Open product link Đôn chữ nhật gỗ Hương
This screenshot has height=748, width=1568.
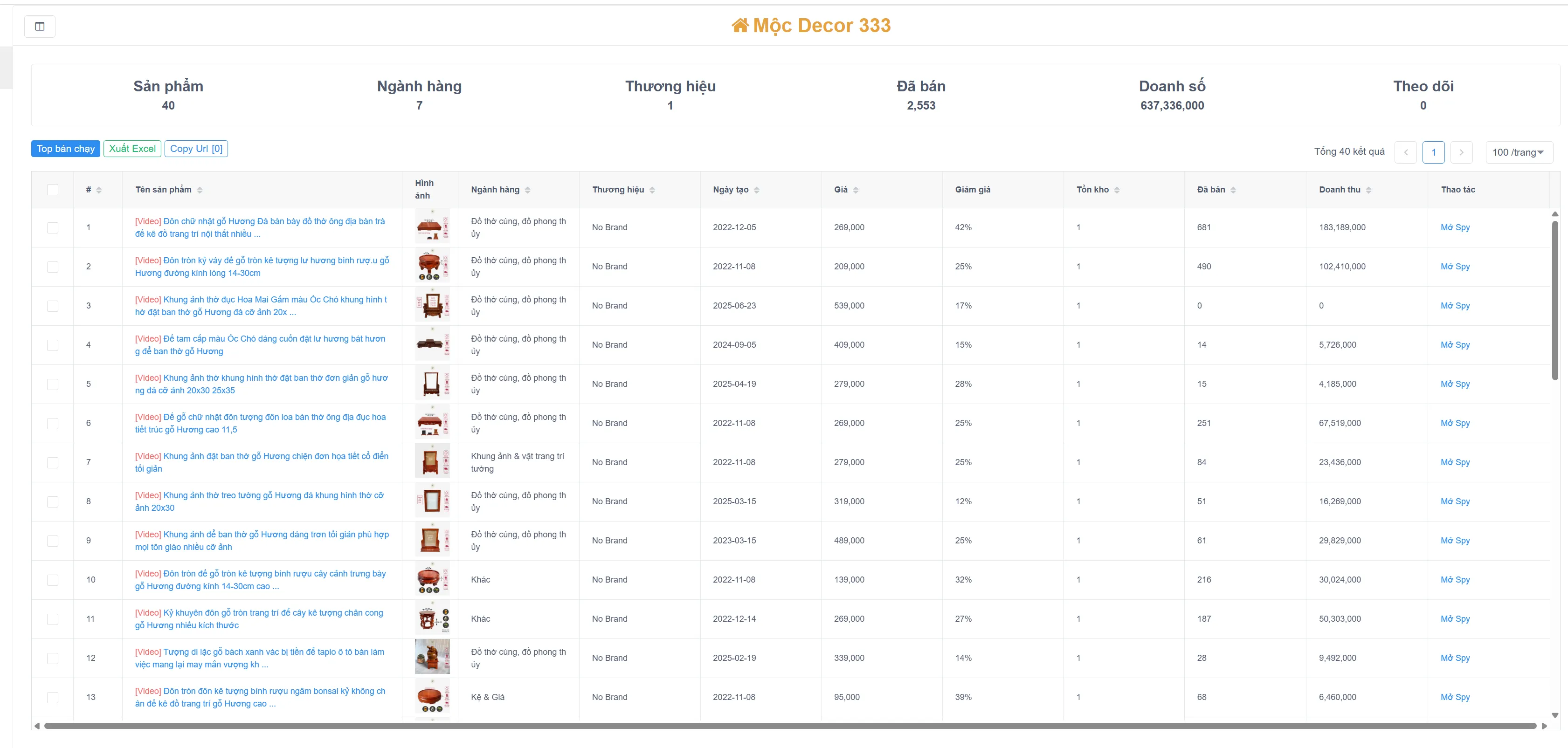pos(261,227)
